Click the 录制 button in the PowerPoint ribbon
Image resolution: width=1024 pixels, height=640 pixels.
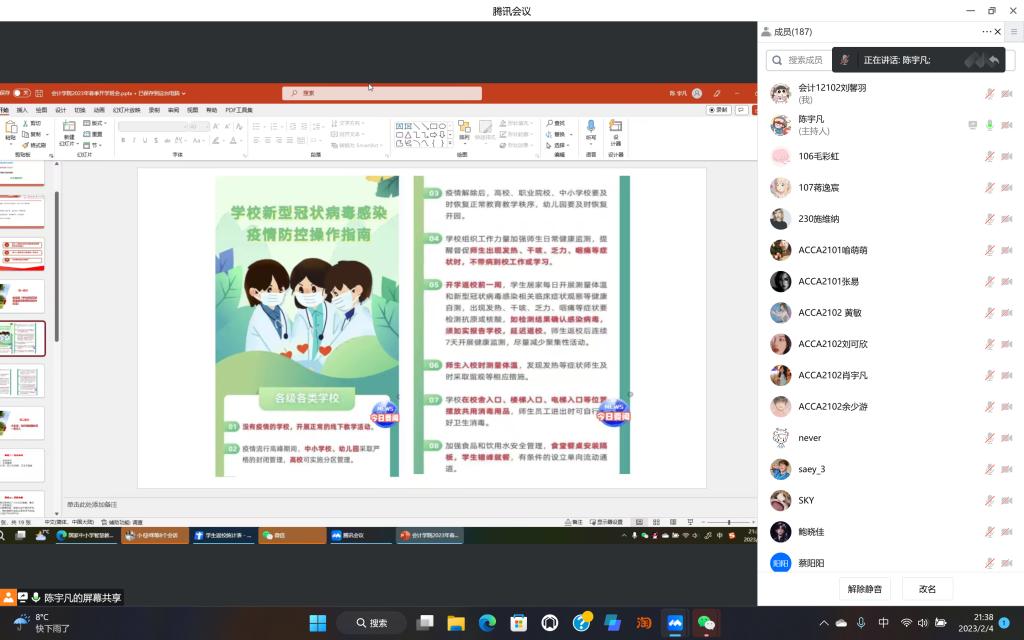[x=719, y=110]
